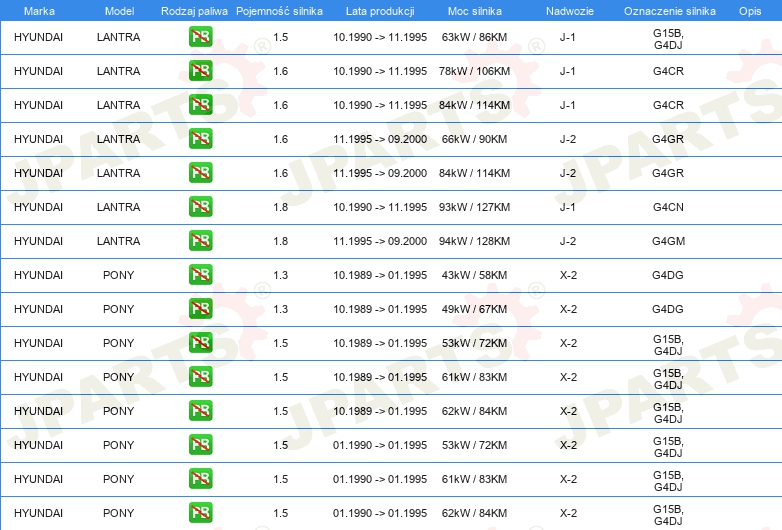
Task: Click the Pojemność silnika column header
Action: click(279, 11)
